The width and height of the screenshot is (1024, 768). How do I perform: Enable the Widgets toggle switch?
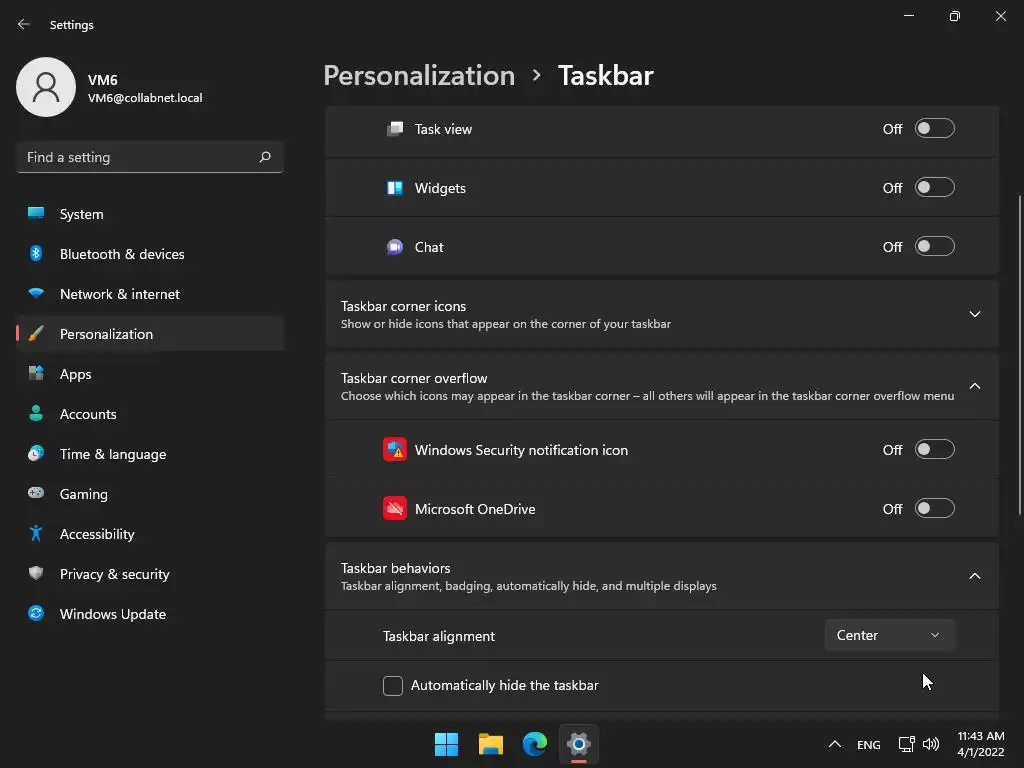(x=935, y=188)
